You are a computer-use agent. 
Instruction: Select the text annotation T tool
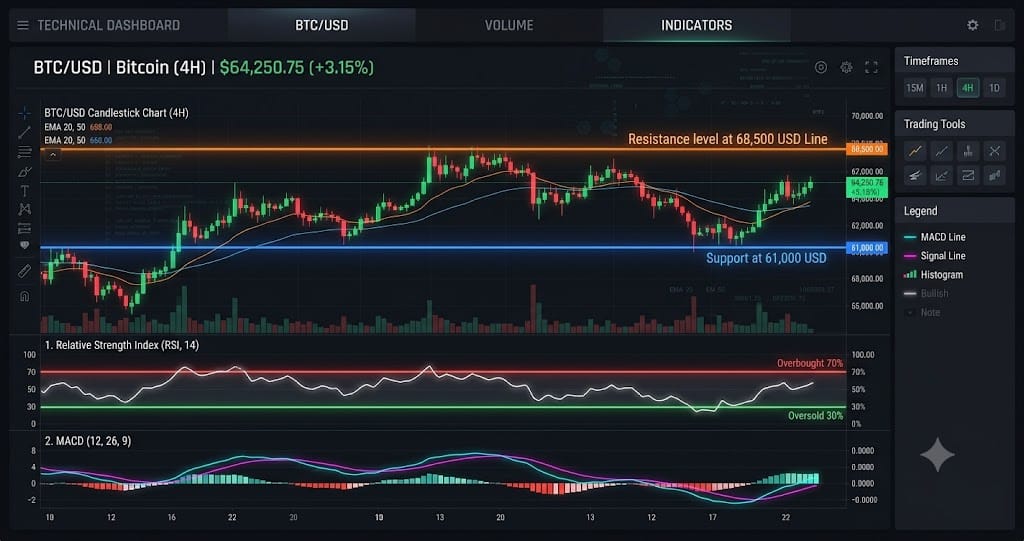[x=24, y=191]
